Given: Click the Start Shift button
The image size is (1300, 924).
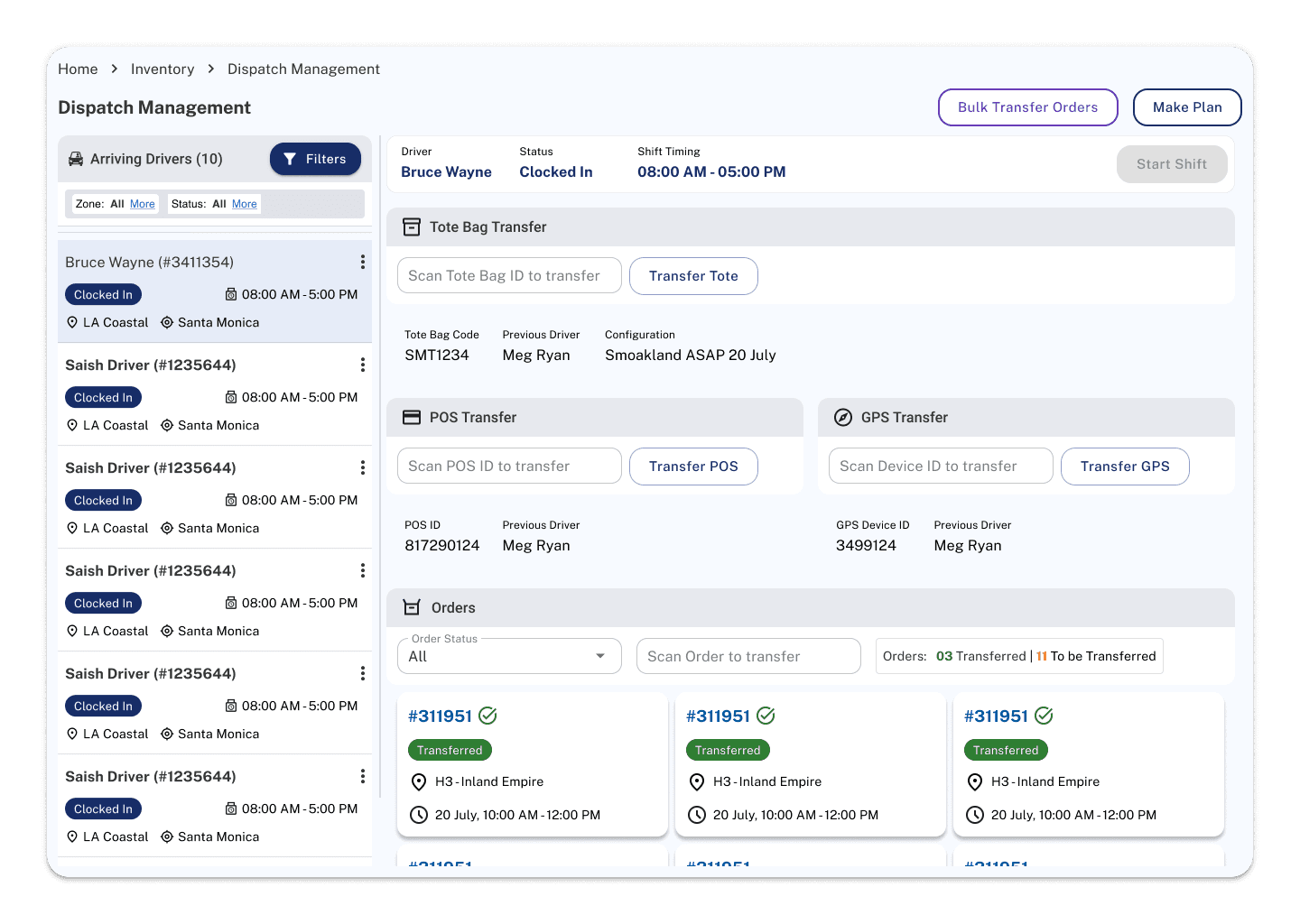Looking at the screenshot, I should point(1172,164).
